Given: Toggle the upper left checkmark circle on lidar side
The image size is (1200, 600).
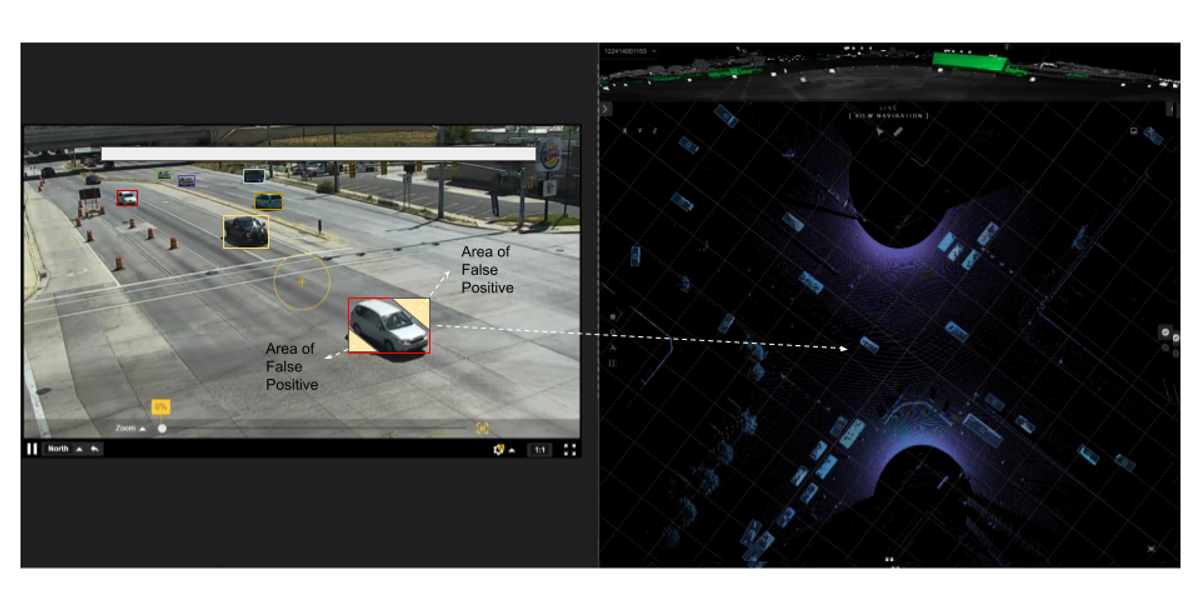Looking at the screenshot, I should click(1165, 332).
